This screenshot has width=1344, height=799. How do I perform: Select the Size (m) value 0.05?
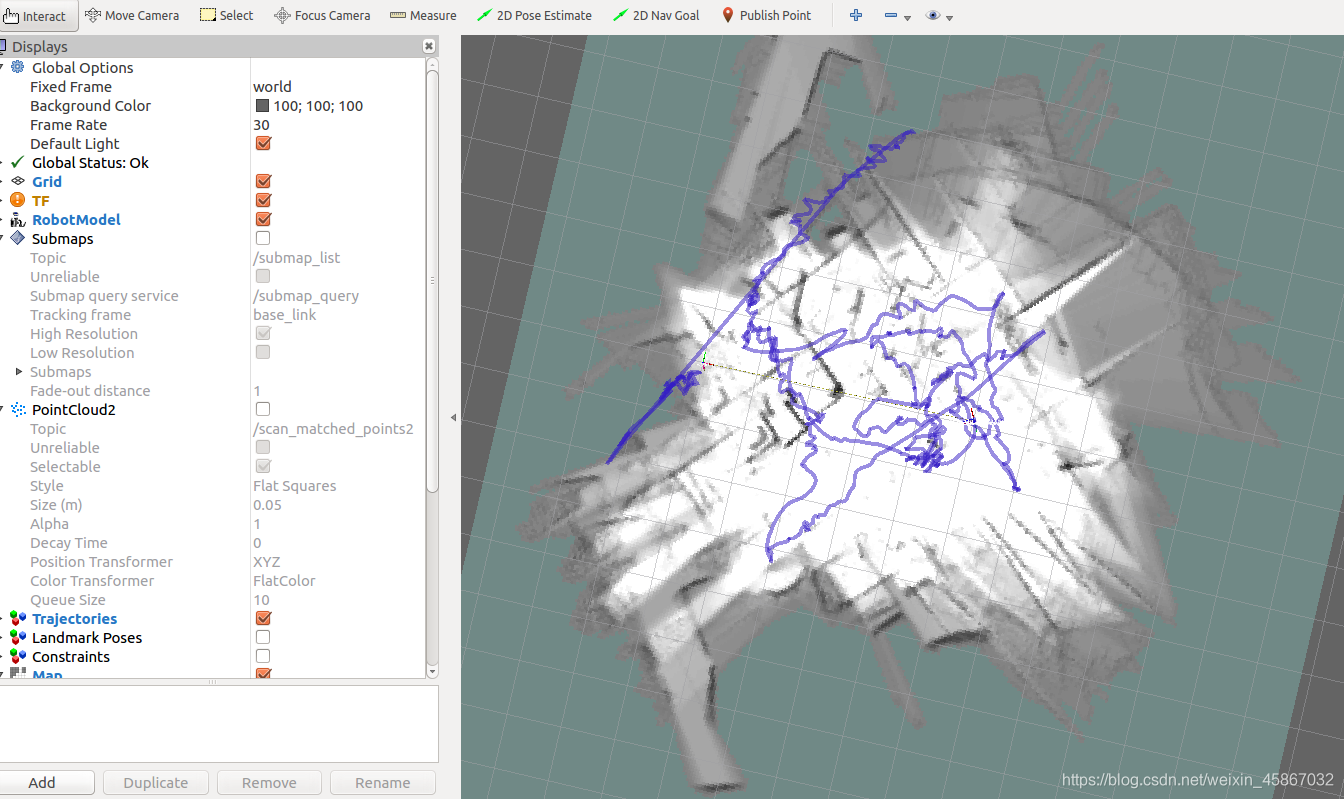(x=267, y=504)
